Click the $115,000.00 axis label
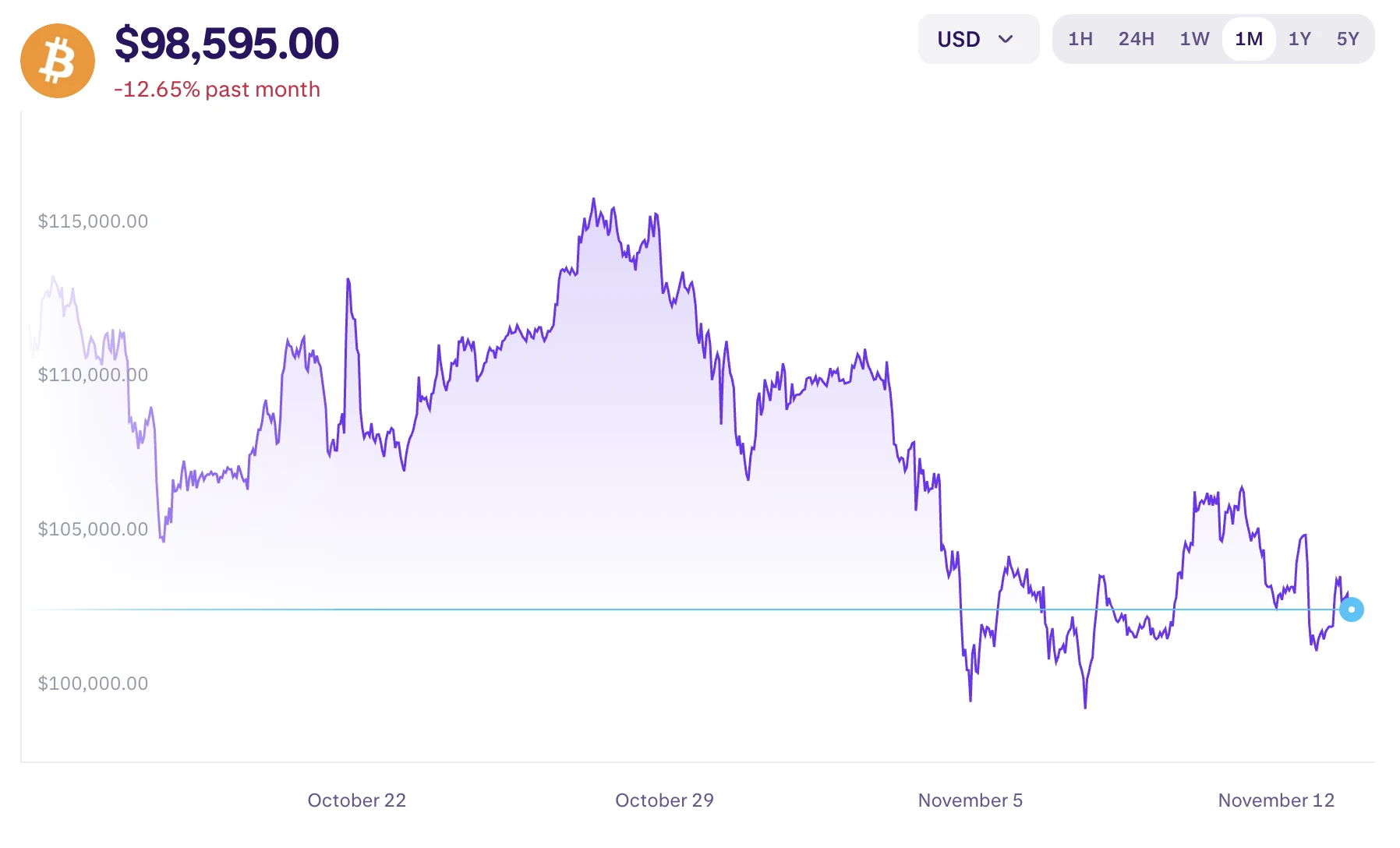 [x=93, y=221]
